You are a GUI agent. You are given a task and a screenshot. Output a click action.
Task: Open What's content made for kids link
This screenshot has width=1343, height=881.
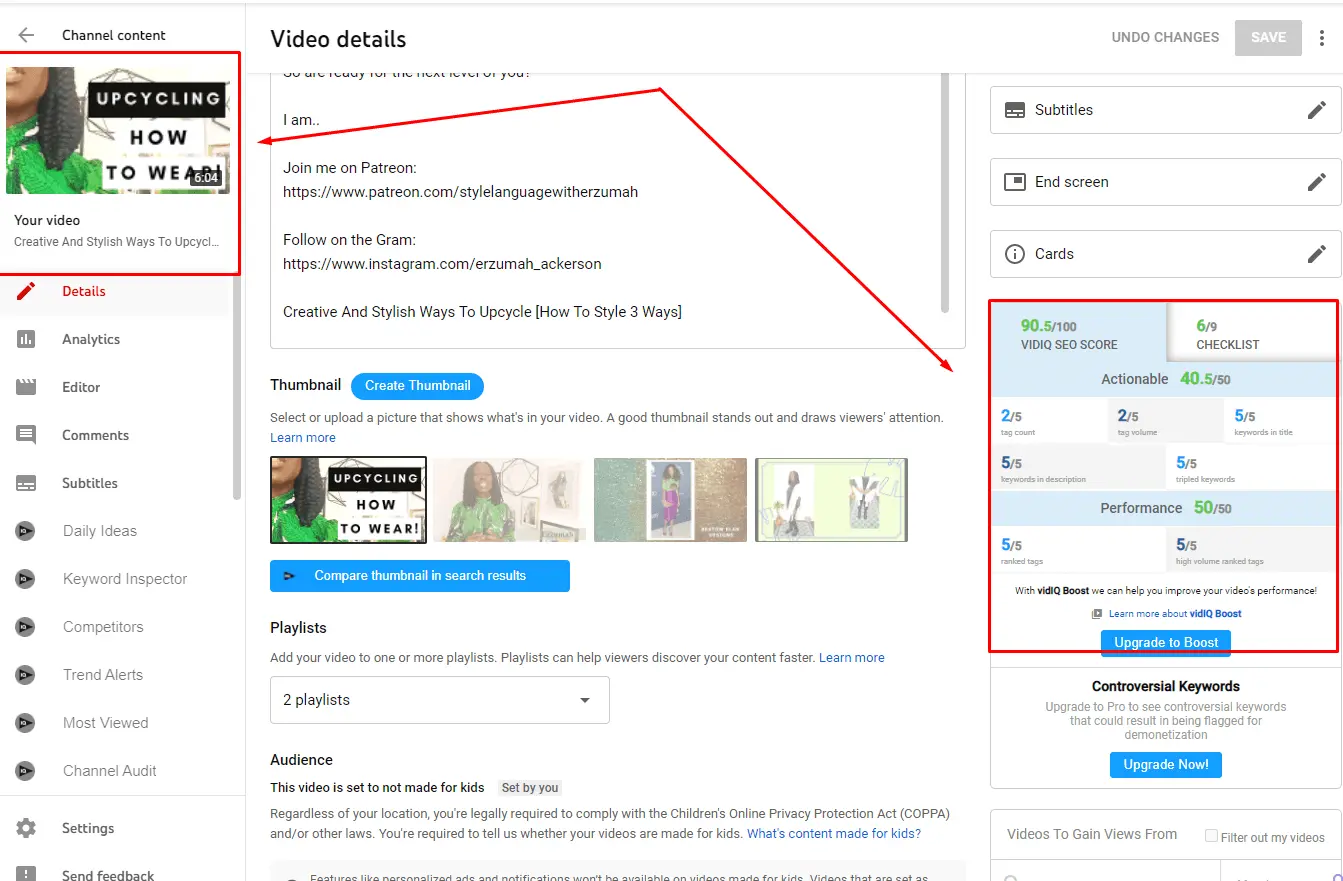coord(834,834)
